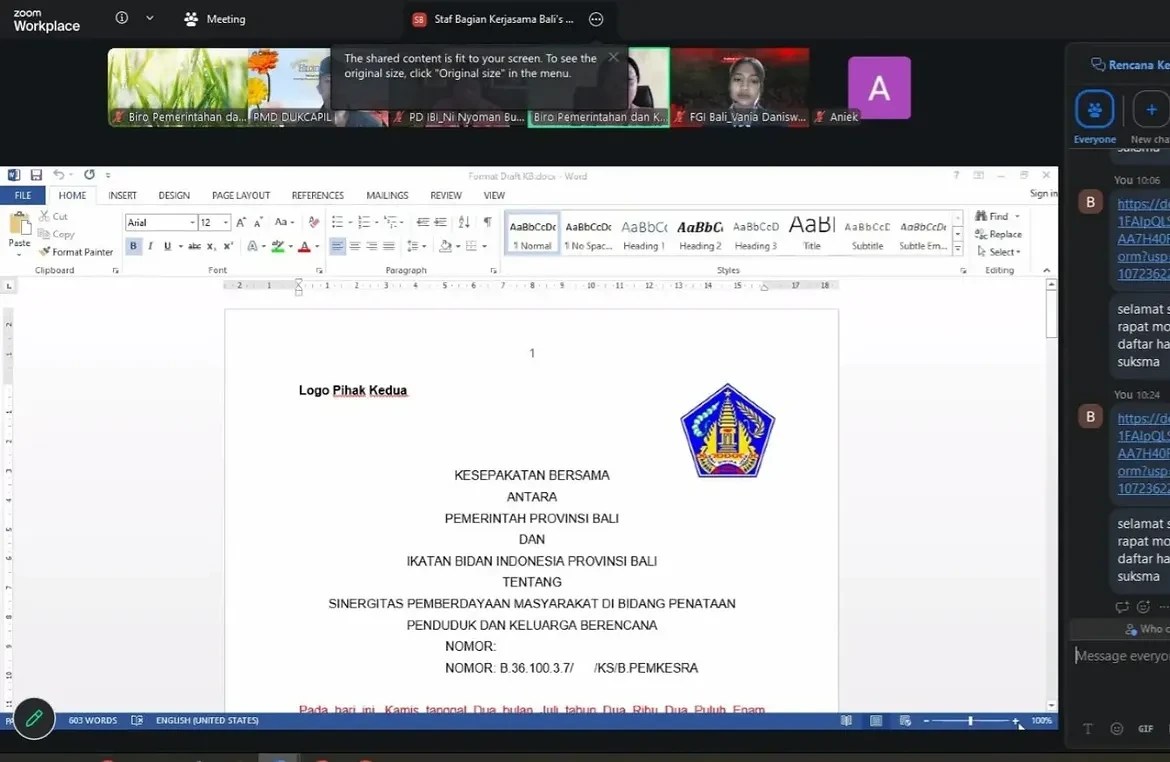Align the text to the right

[x=372, y=246]
